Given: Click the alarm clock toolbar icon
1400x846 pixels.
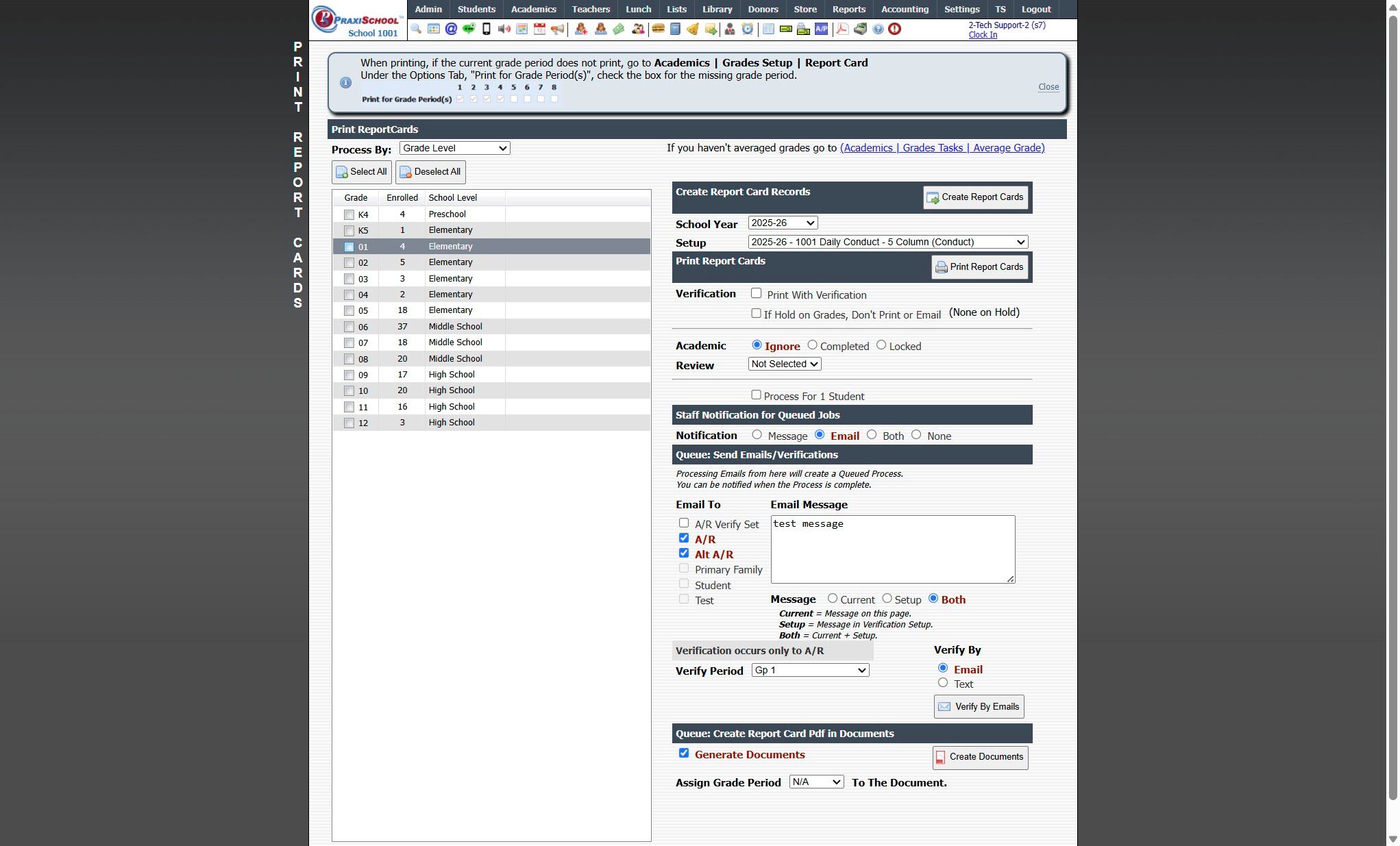Looking at the screenshot, I should click(748, 29).
